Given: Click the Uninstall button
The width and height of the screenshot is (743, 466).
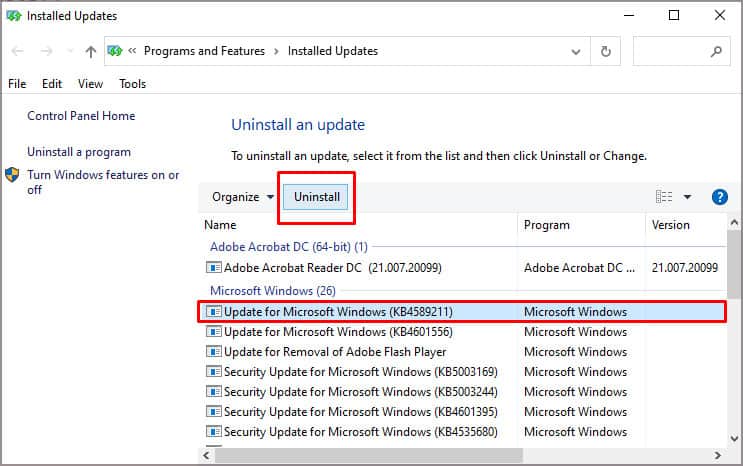Looking at the screenshot, I should tap(317, 197).
